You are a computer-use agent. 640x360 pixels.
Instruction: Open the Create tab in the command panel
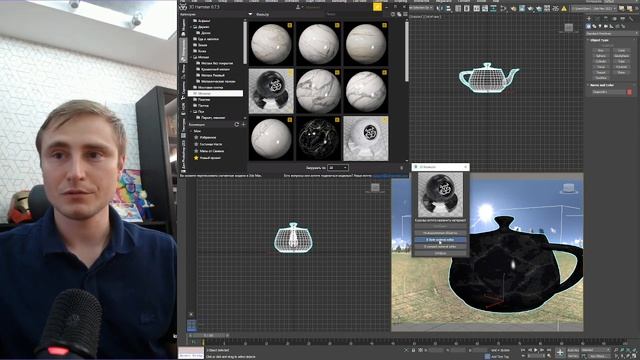click(589, 19)
